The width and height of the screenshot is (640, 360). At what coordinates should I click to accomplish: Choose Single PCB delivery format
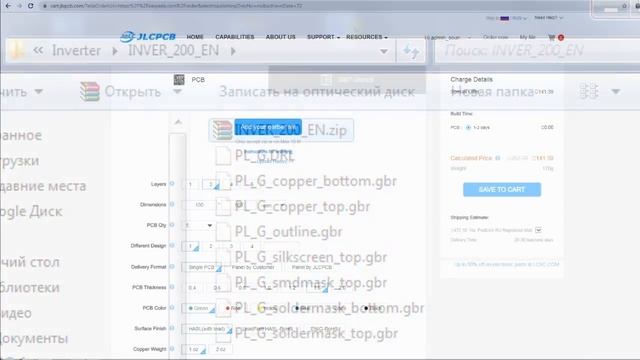(x=202, y=267)
